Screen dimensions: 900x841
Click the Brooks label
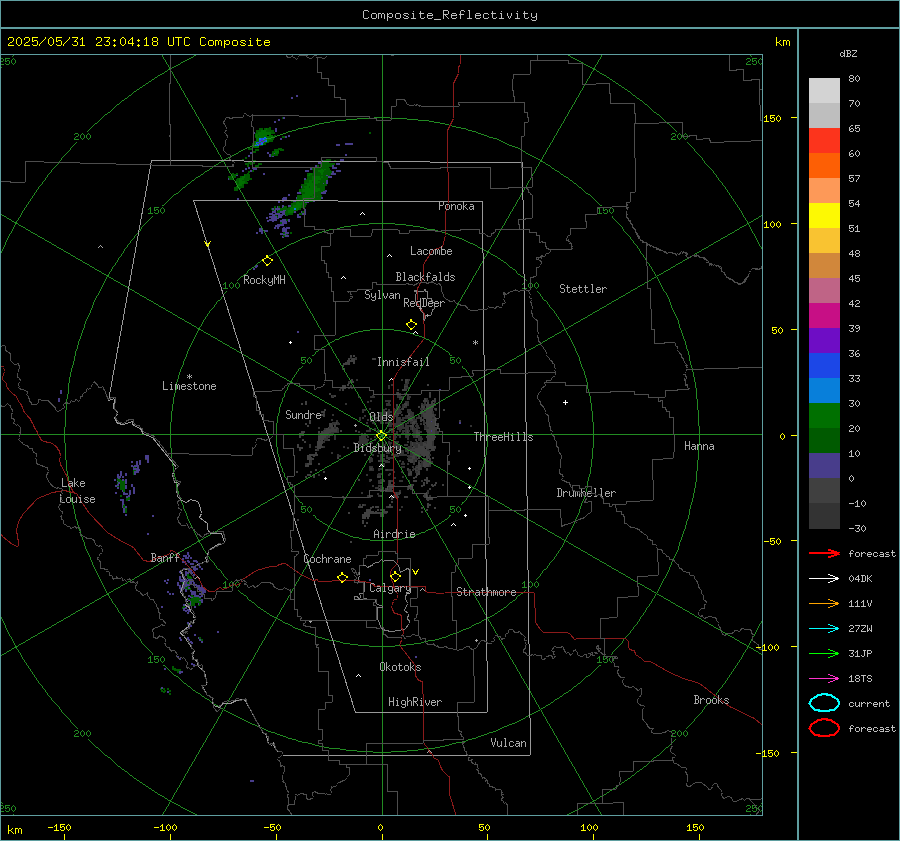click(x=711, y=700)
